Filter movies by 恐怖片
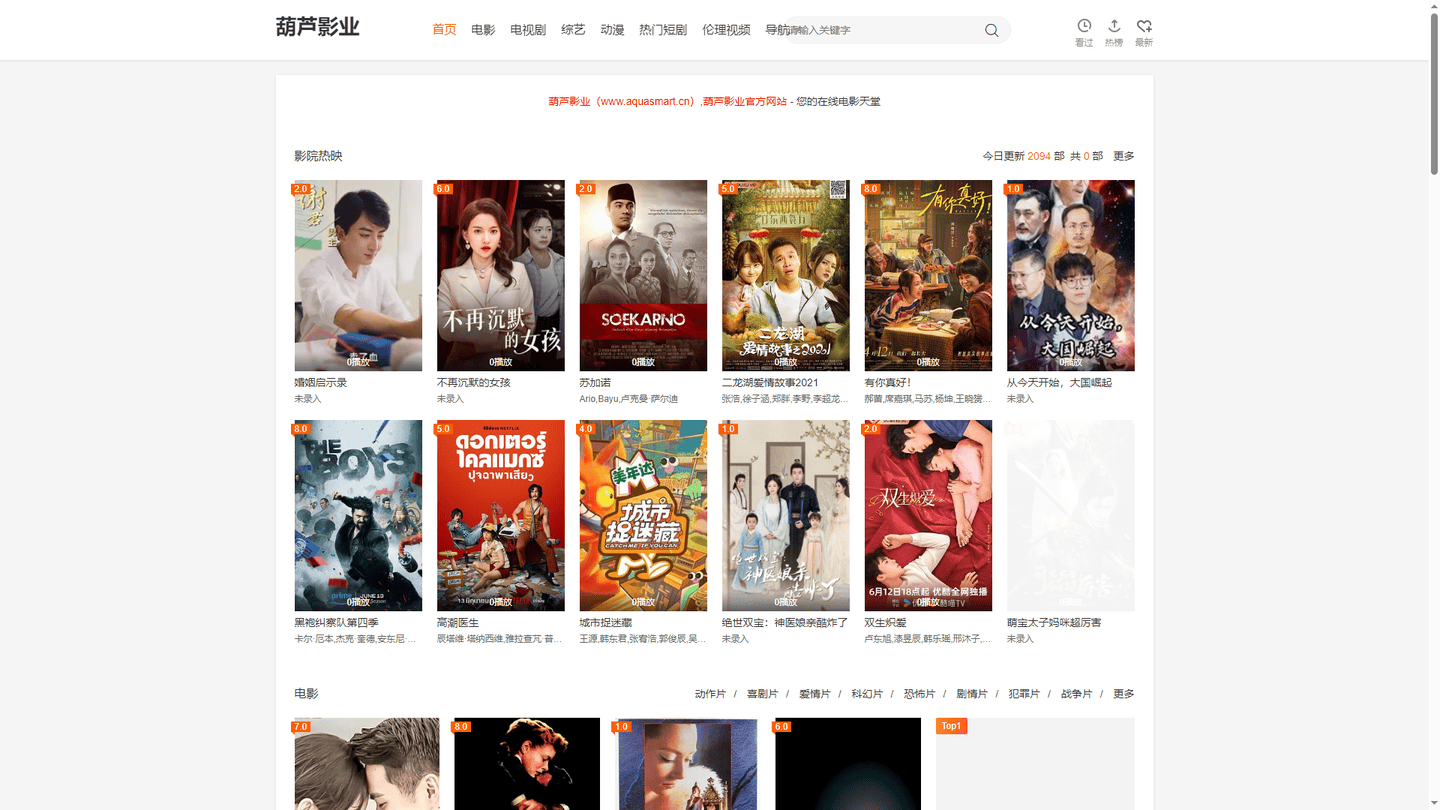 pyautogui.click(x=919, y=694)
